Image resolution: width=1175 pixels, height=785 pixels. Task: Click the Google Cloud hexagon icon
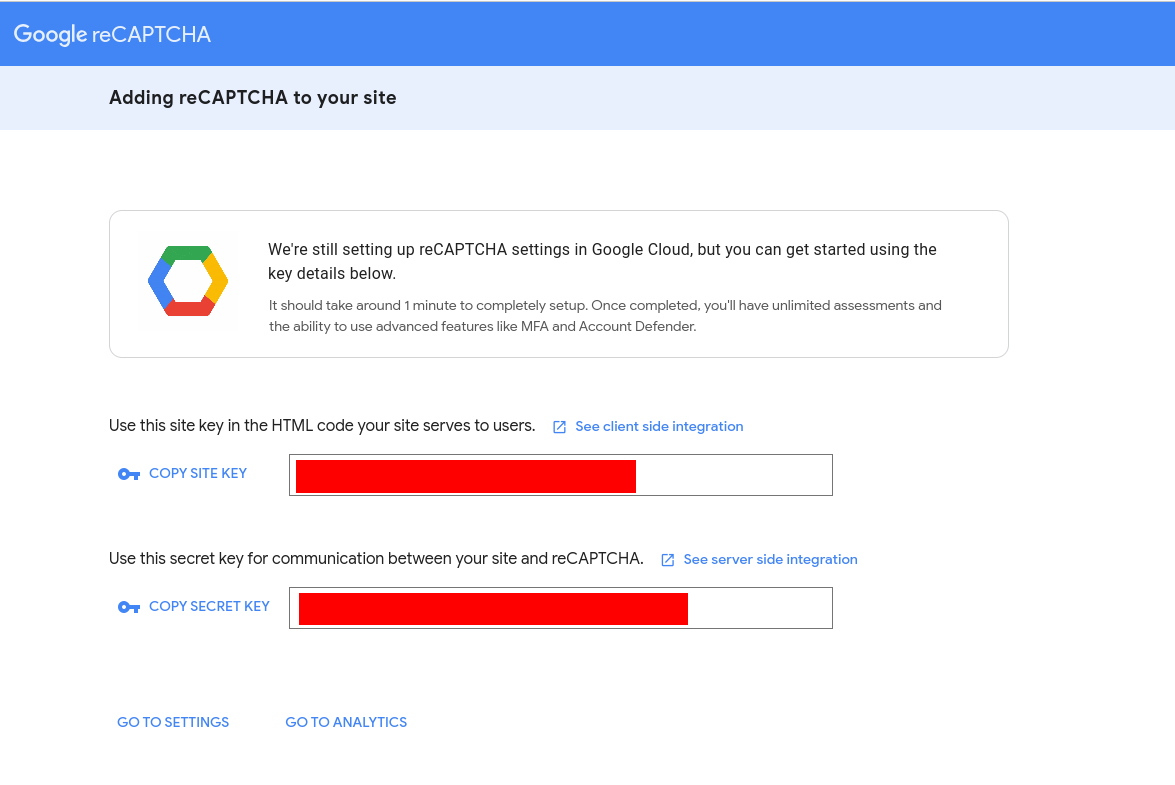(x=188, y=281)
